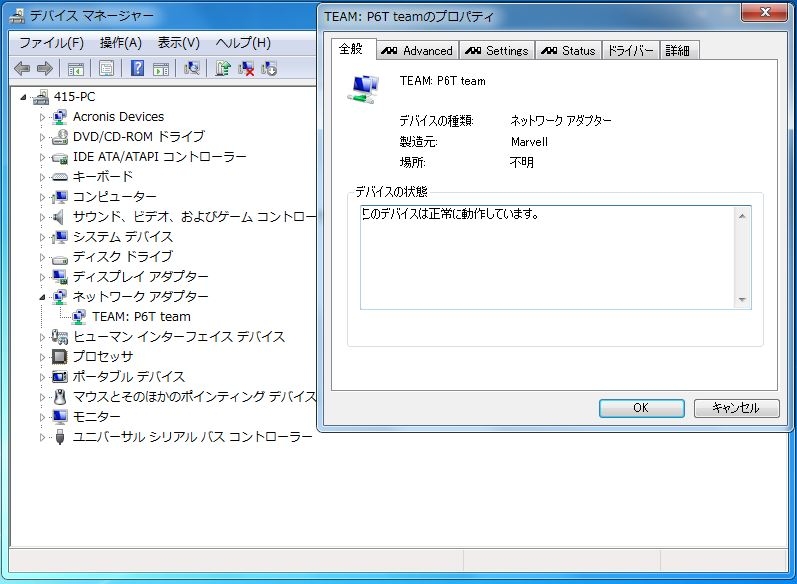797x584 pixels.
Task: Click the Uninstall device red X icon
Action: (246, 68)
